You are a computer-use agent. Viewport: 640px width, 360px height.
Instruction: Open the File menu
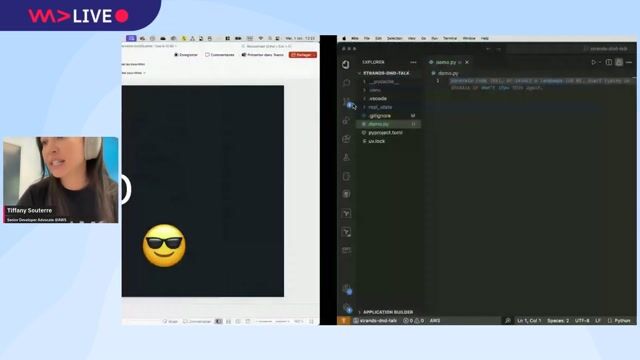[367, 38]
